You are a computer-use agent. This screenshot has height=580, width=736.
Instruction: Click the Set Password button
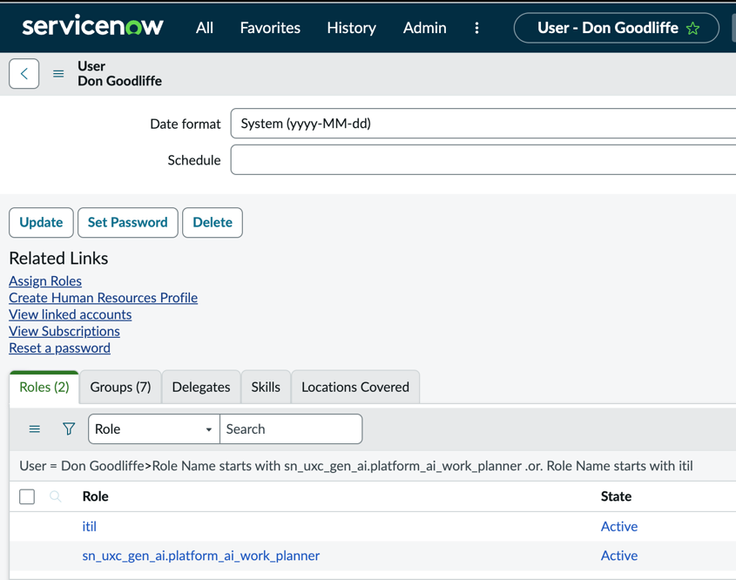[x=128, y=222]
